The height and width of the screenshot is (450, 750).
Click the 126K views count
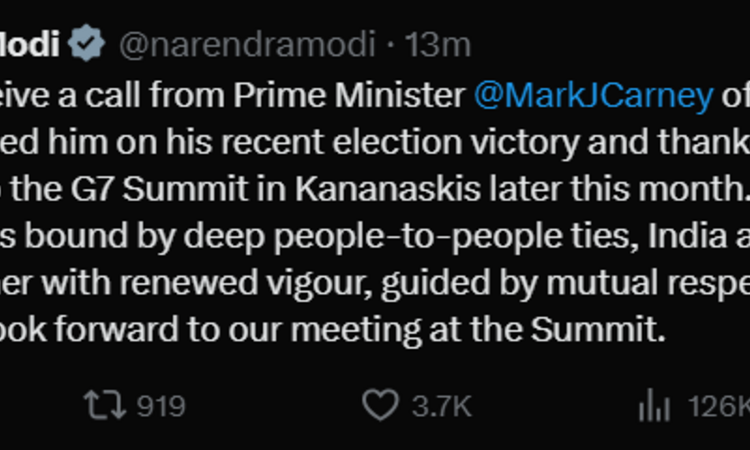[719, 406]
